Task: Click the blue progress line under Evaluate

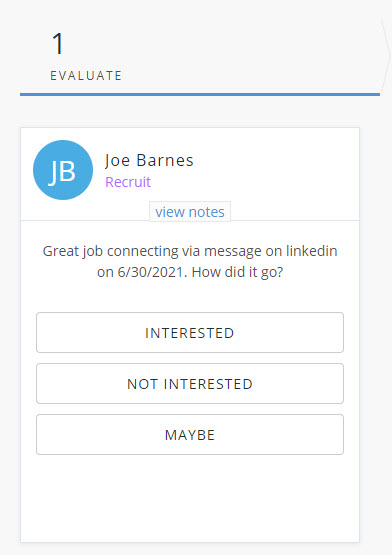Action: click(200, 95)
